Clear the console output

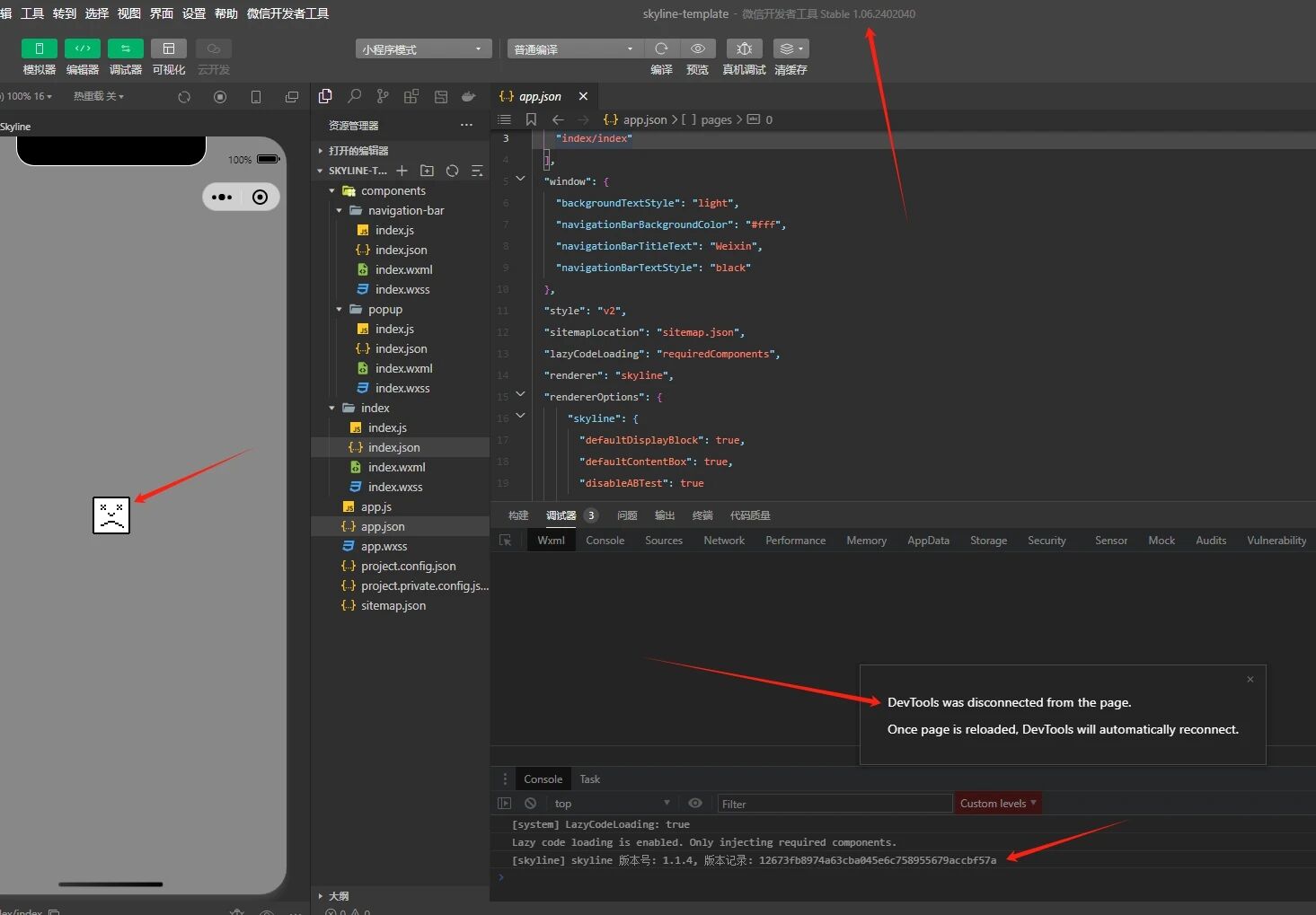pos(530,804)
